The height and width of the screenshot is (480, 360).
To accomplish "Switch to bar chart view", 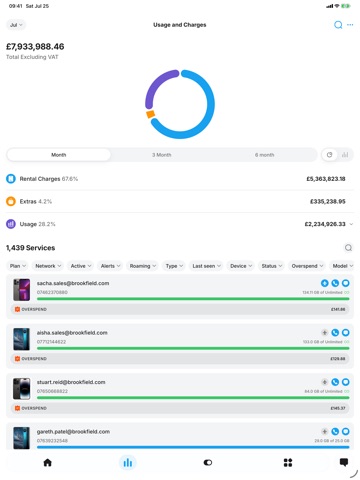I will click(345, 155).
